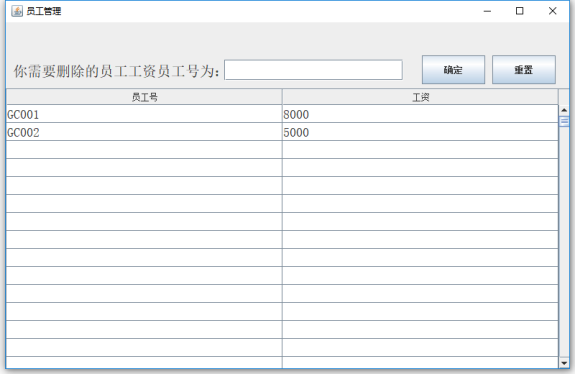Click the vertical scrollbar thumb

564,121
